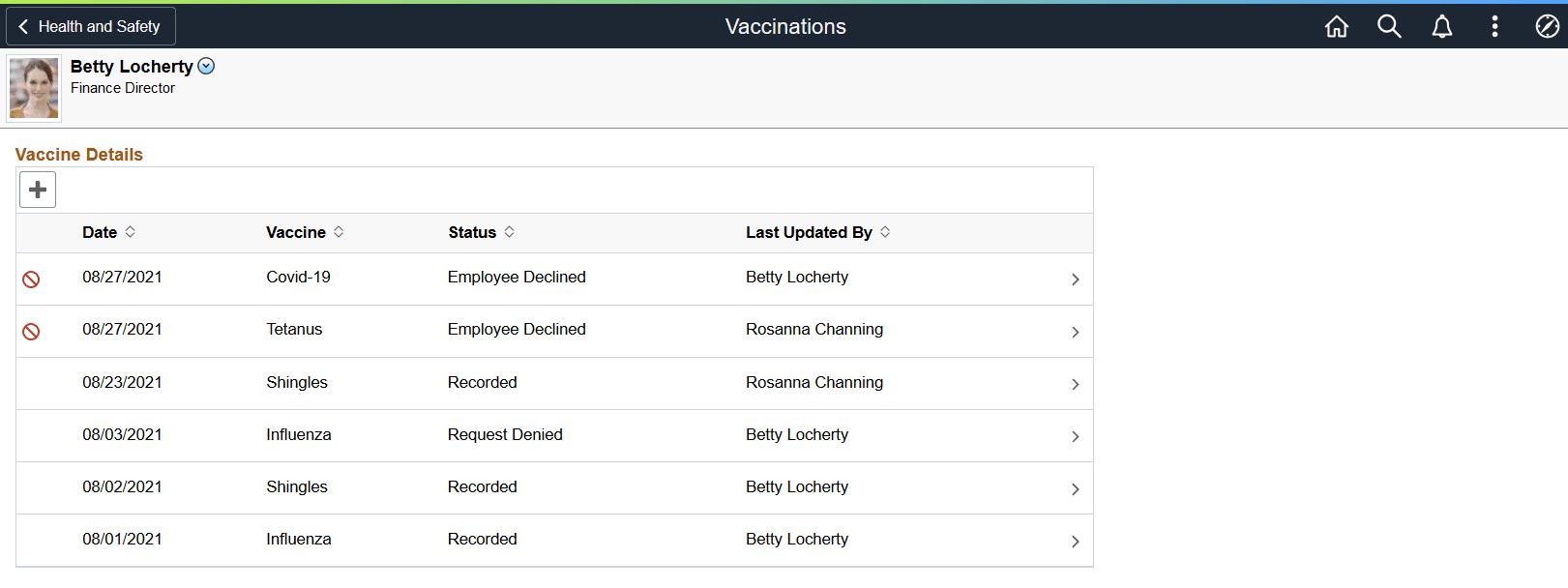Click the Search icon

point(1389,26)
